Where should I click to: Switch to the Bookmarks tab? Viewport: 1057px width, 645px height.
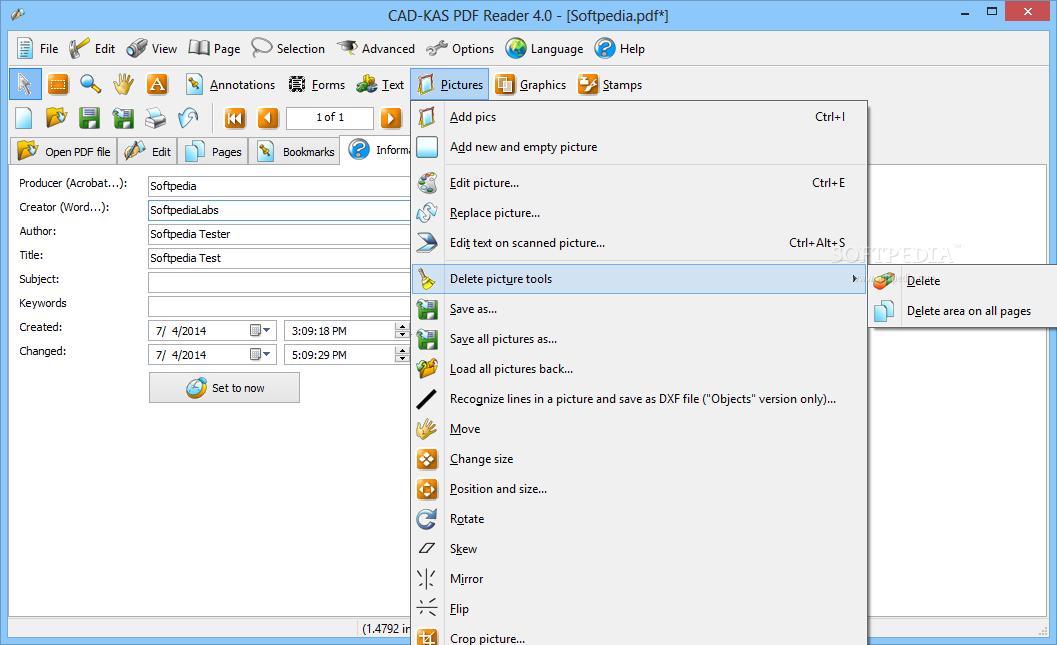(295, 151)
